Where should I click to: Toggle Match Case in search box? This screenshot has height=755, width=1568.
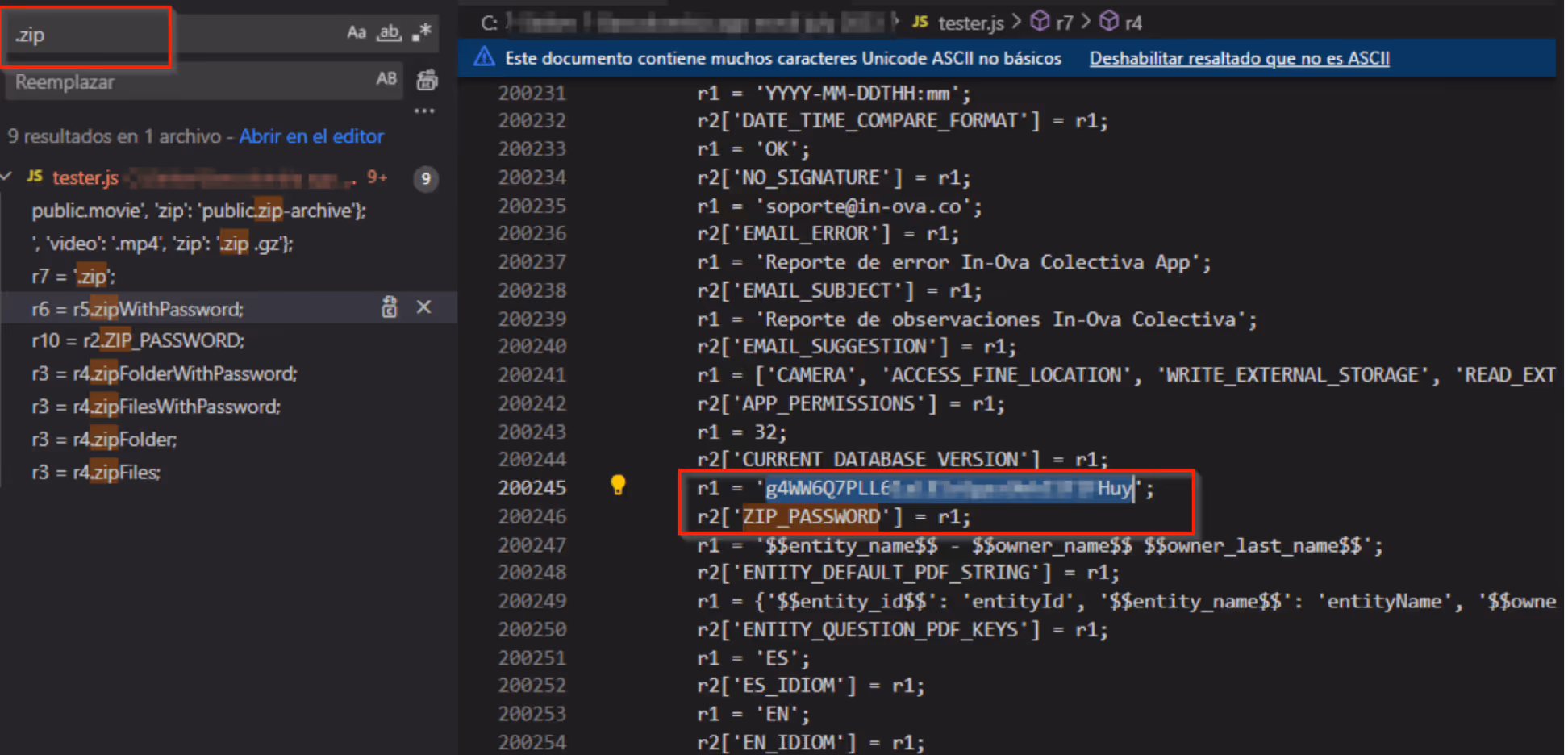point(357,33)
